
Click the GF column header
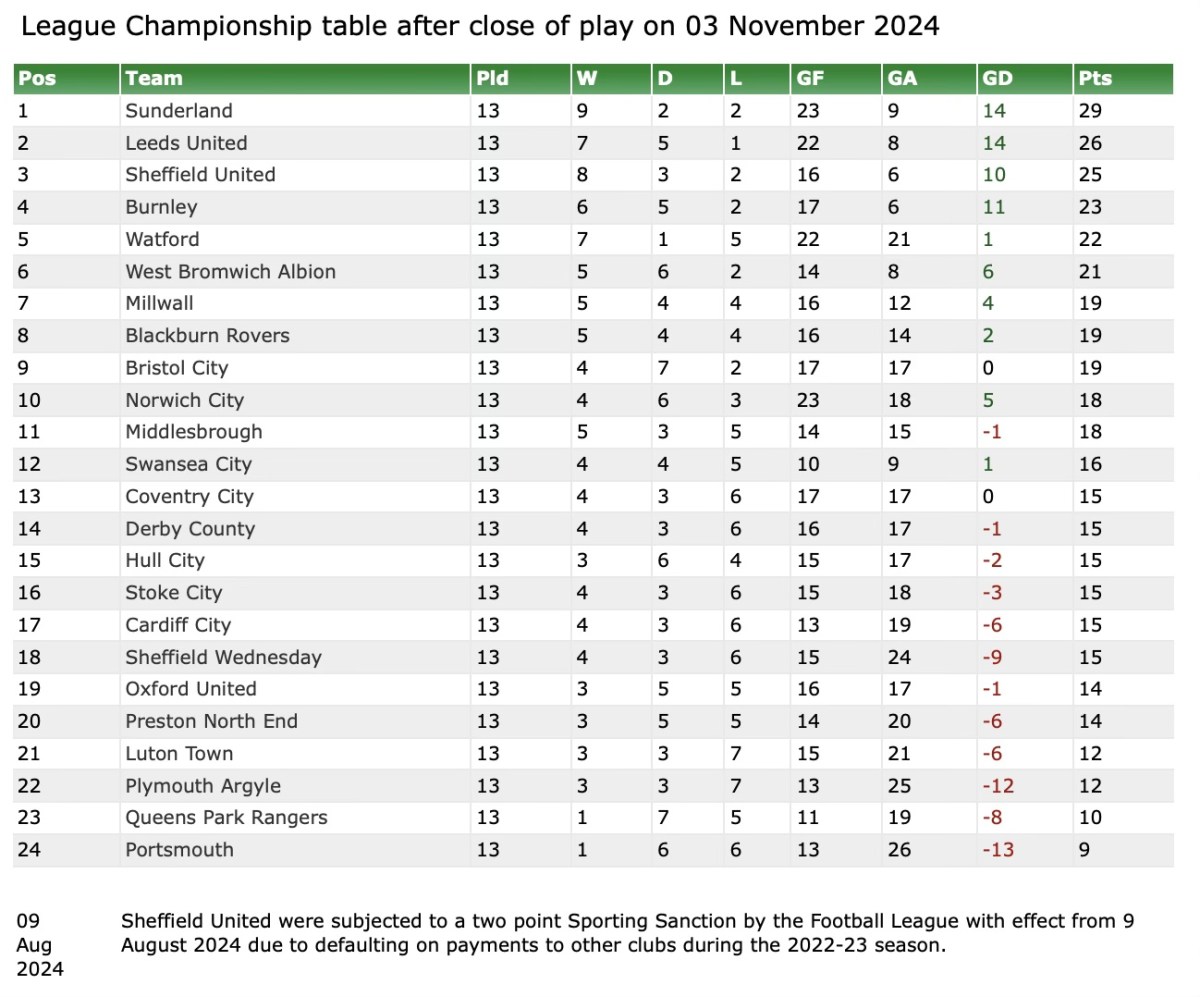pyautogui.click(x=809, y=78)
